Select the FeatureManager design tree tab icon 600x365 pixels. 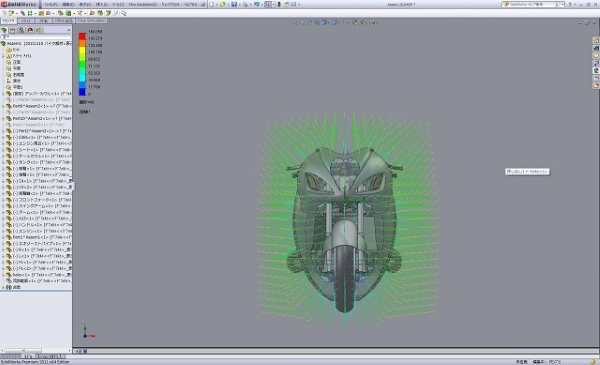[4, 30]
